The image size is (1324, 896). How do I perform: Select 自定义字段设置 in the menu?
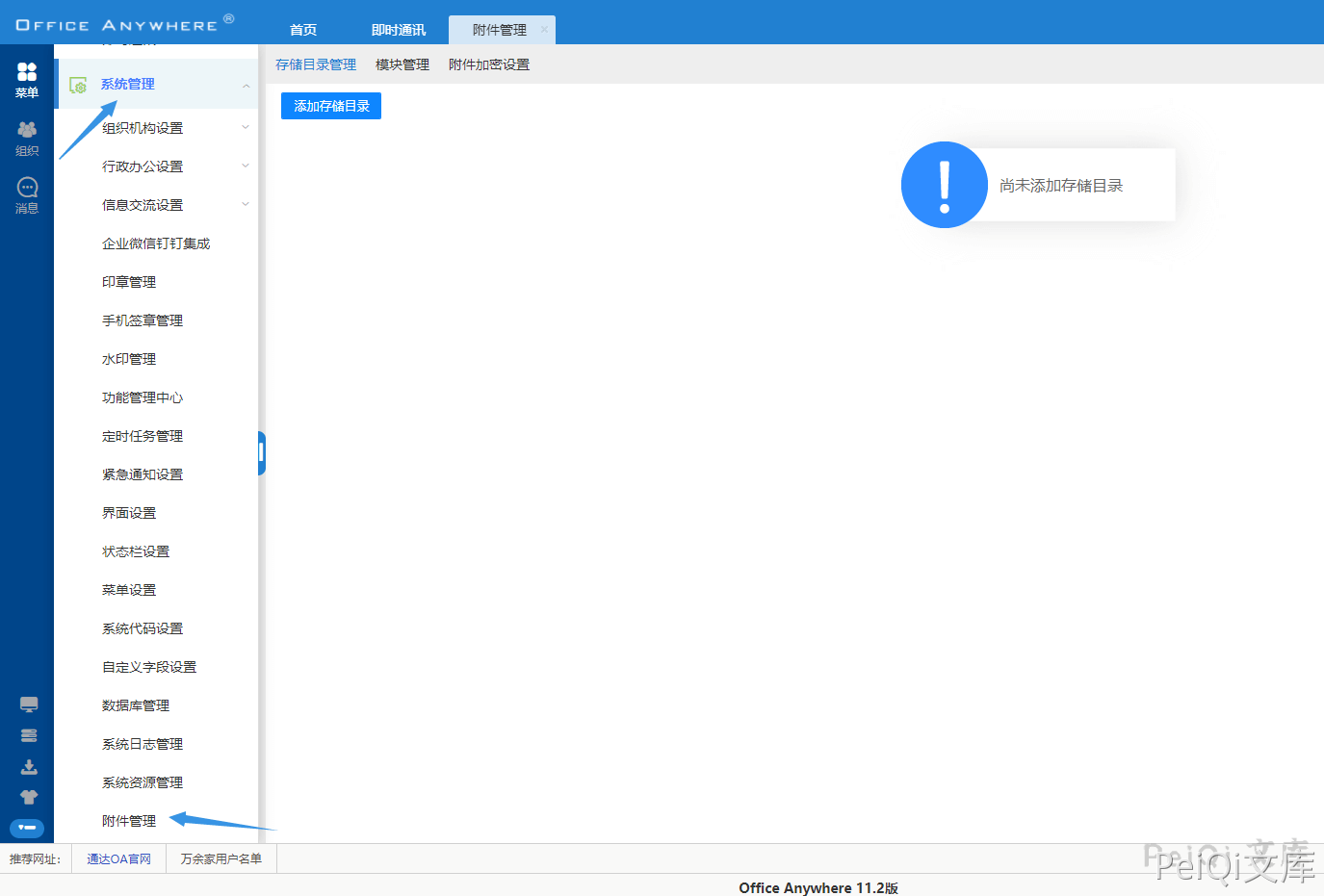point(149,667)
